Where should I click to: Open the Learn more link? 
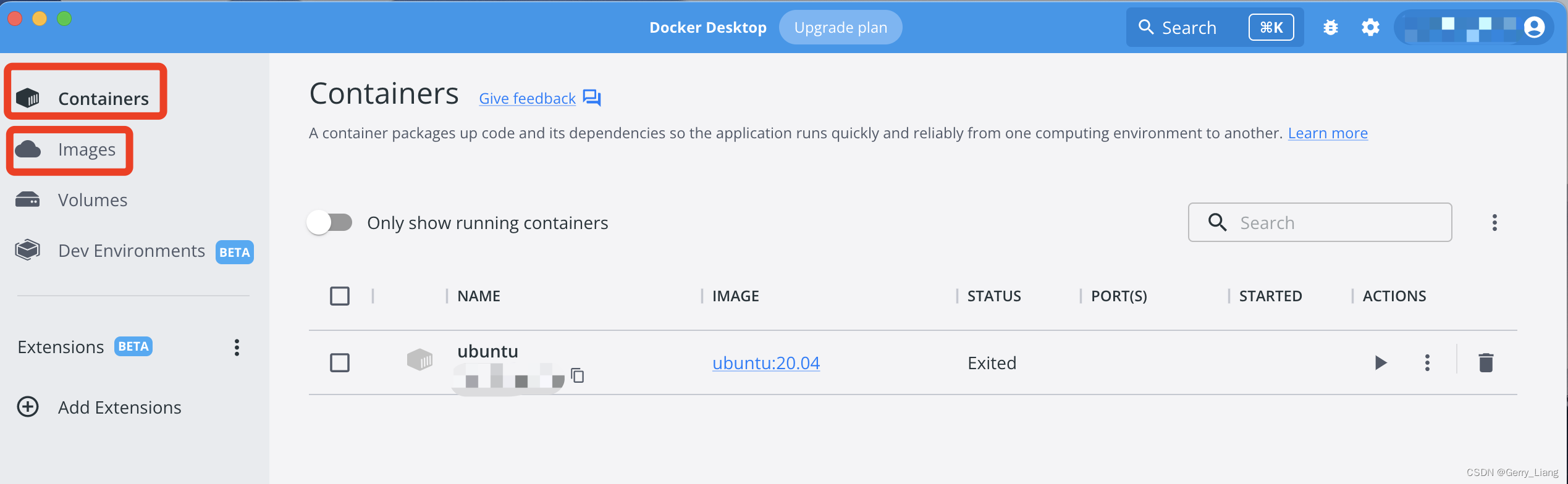pos(1328,133)
